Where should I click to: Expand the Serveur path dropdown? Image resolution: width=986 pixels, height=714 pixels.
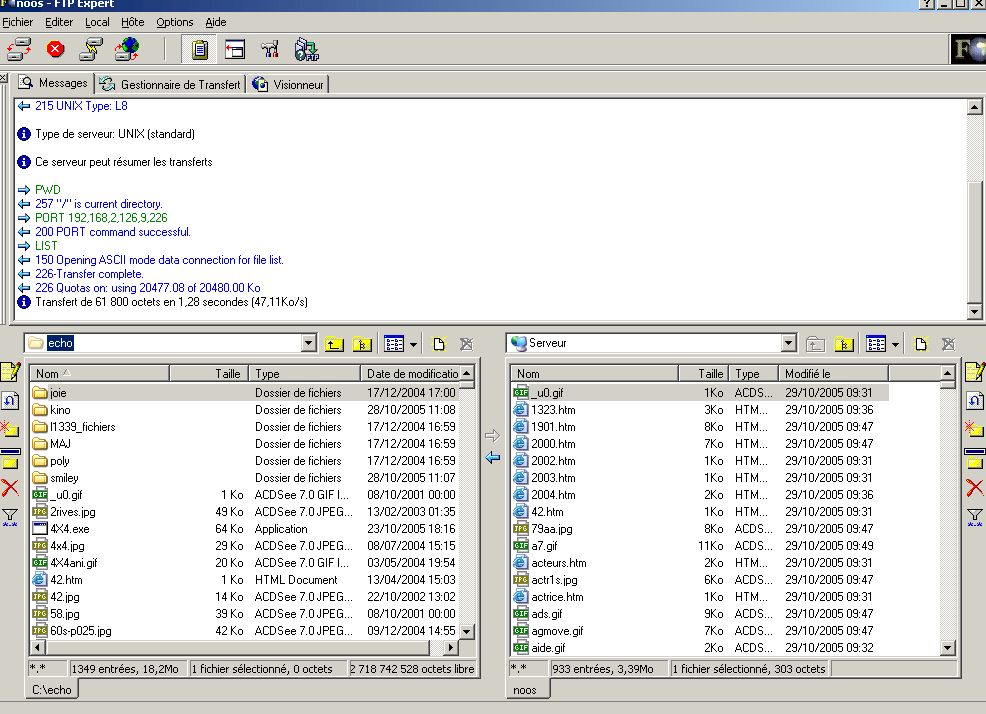tap(789, 344)
